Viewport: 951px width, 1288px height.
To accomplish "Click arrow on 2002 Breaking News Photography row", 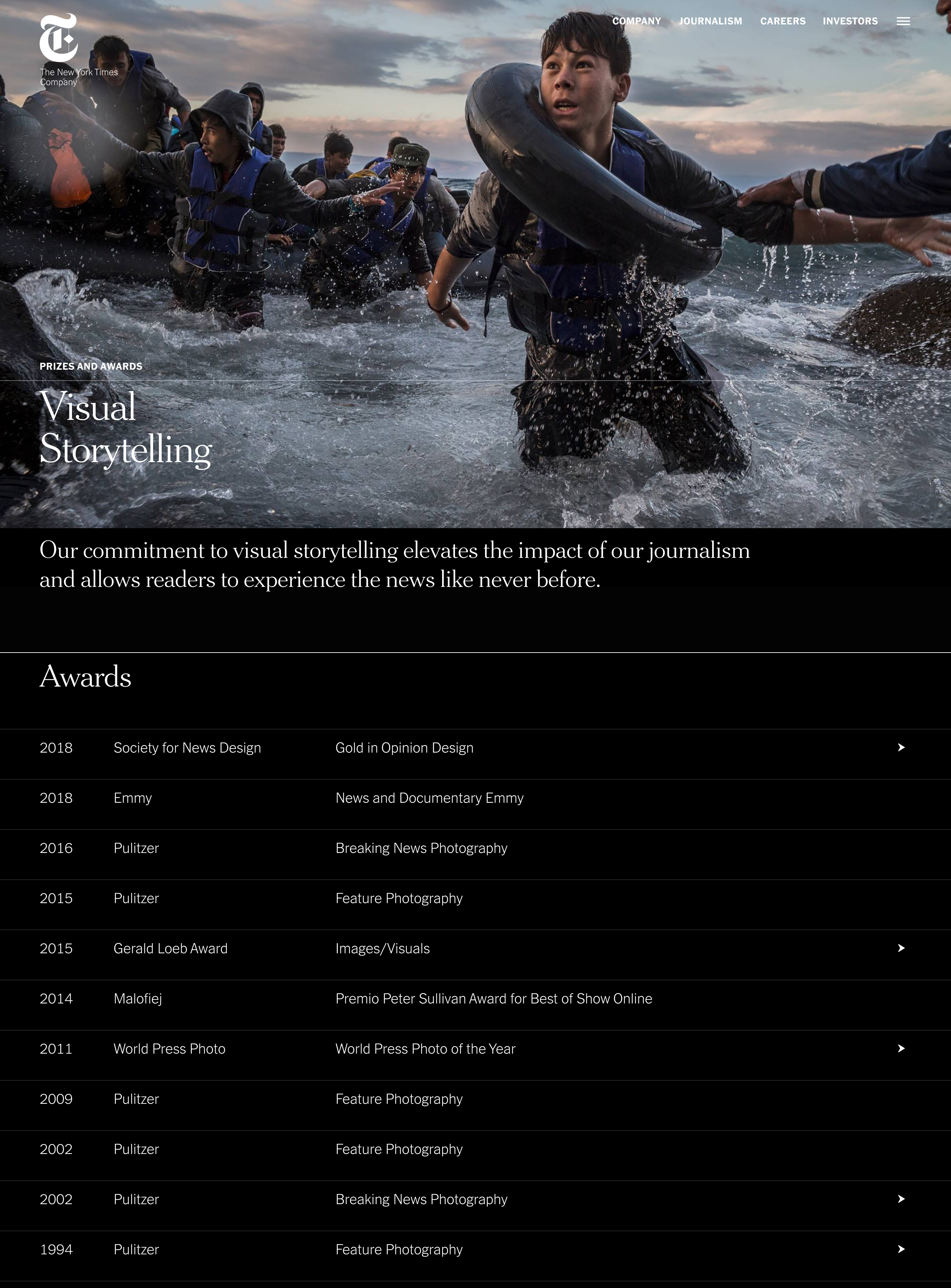I will (x=901, y=1199).
